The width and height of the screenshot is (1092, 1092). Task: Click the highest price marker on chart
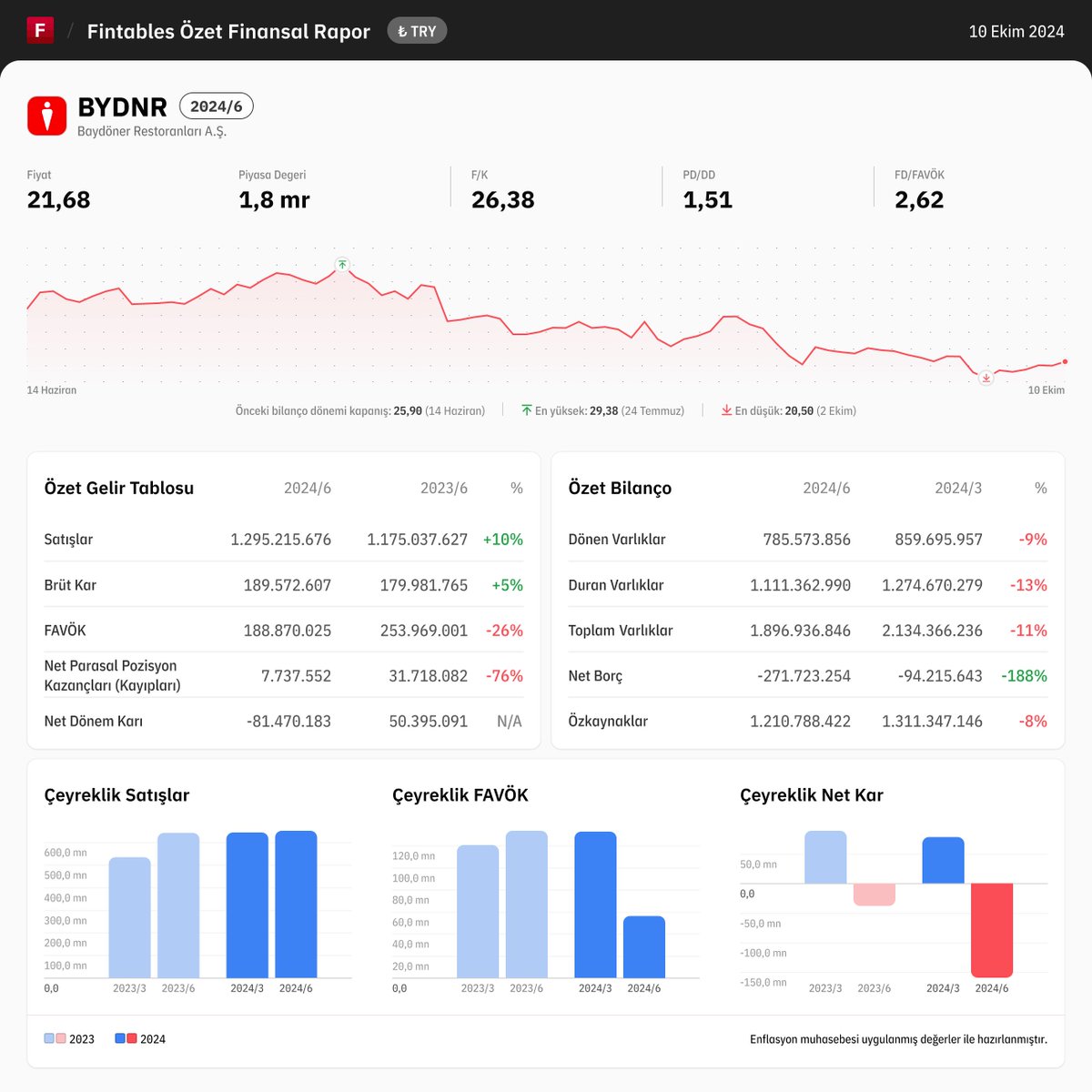tap(342, 265)
